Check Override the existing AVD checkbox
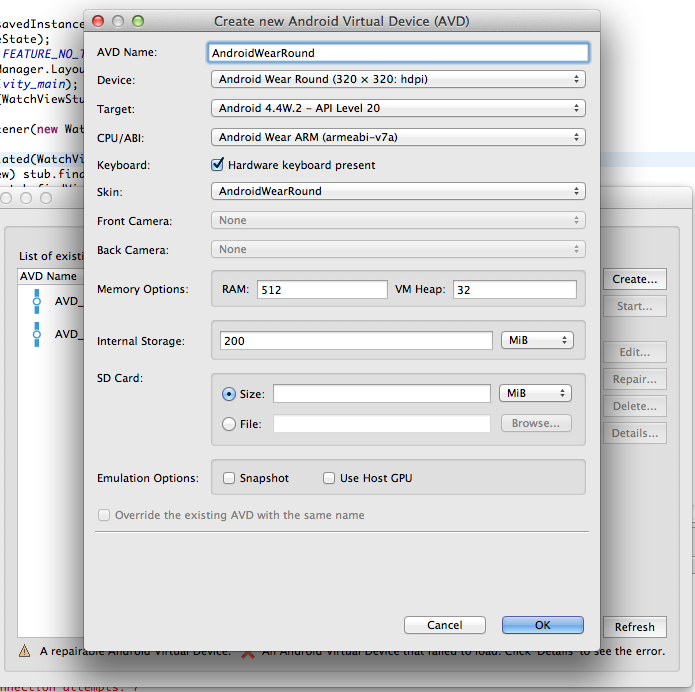 [x=104, y=515]
